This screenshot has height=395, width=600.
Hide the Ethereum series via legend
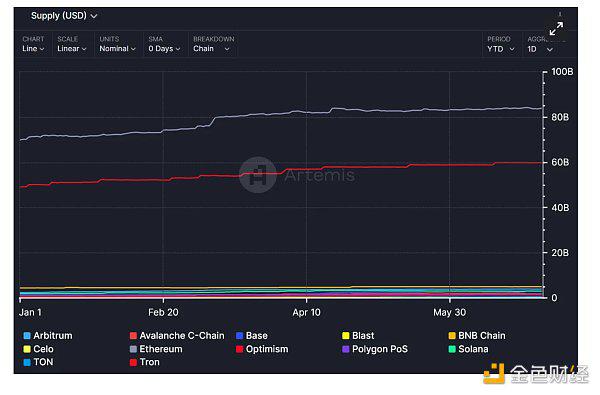coord(156,349)
